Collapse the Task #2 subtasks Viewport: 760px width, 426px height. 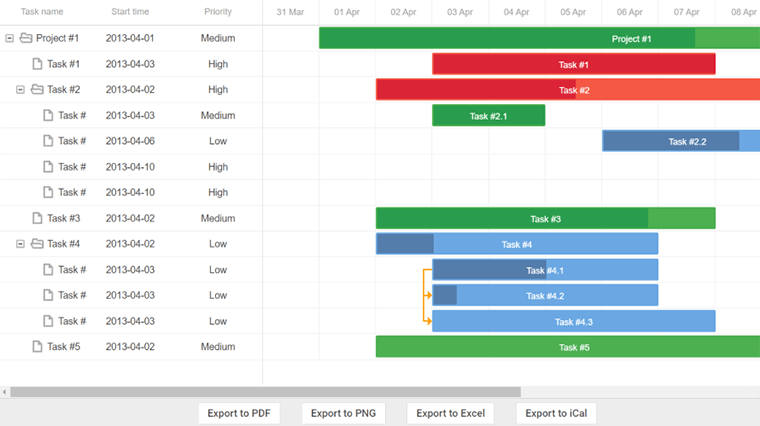click(21, 90)
